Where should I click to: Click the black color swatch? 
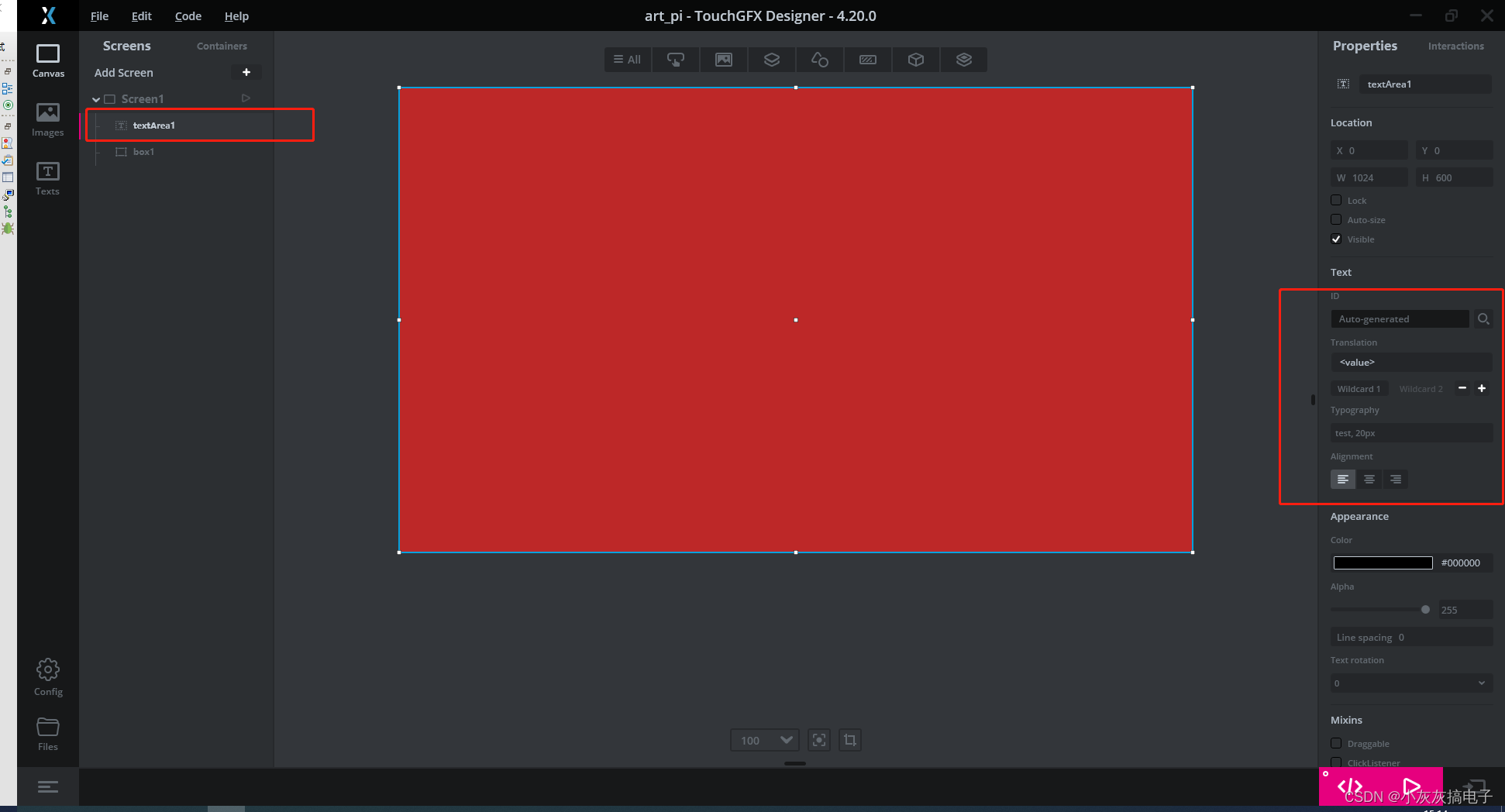[1383, 563]
